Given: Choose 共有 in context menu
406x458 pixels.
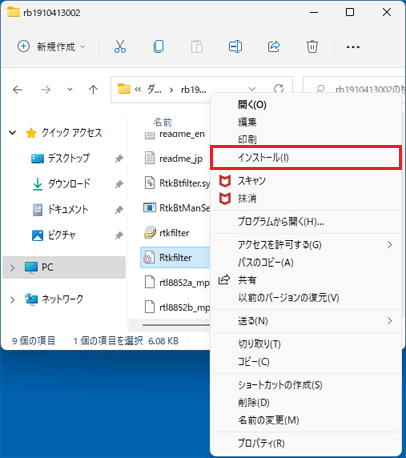Looking at the screenshot, I should click(x=306, y=280).
